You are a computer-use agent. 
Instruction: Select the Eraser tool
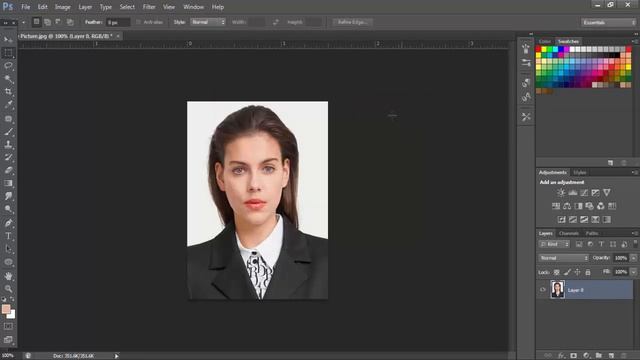point(8,170)
